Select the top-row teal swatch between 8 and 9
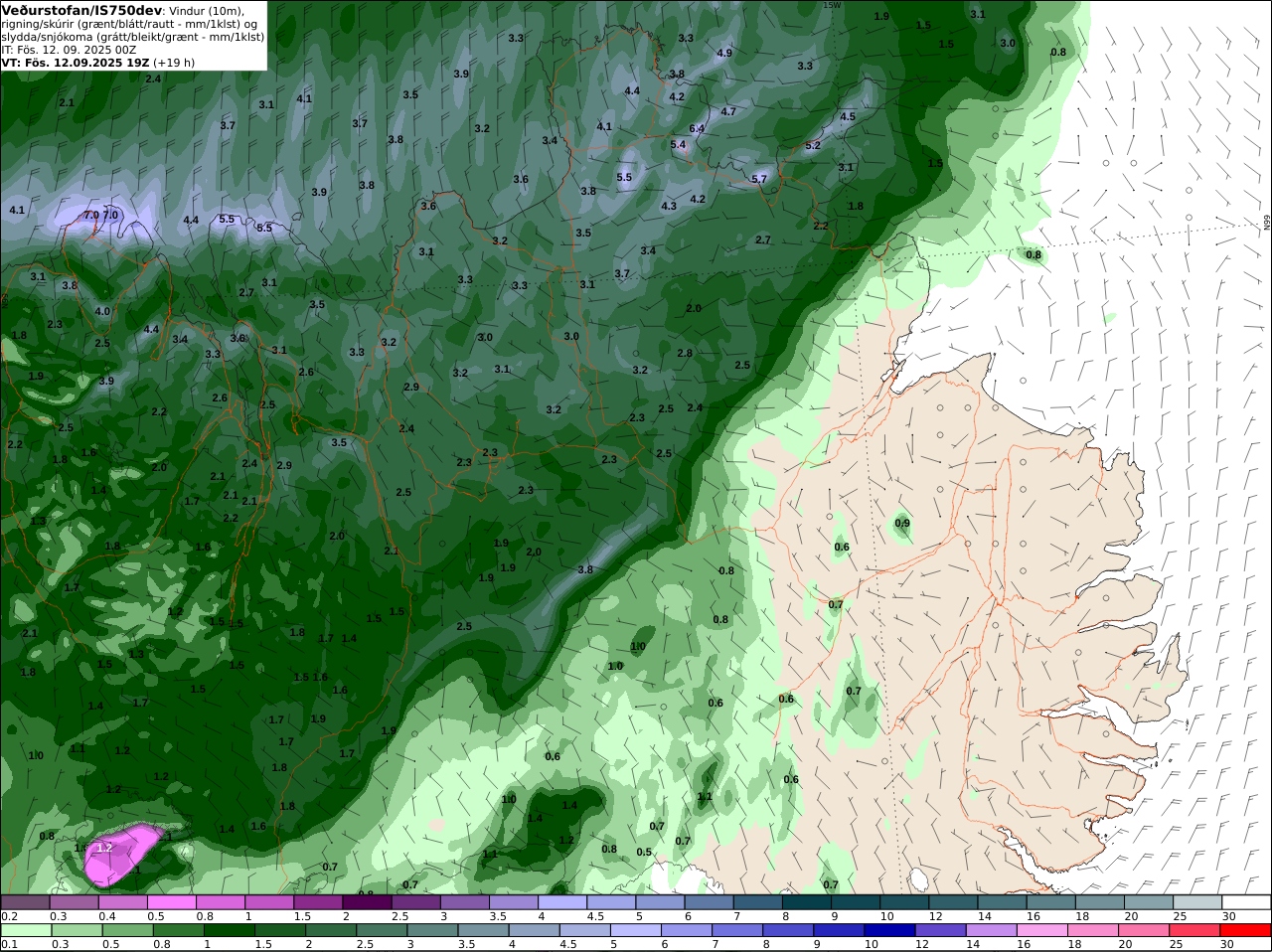The width and height of the screenshot is (1272, 952). click(x=805, y=902)
